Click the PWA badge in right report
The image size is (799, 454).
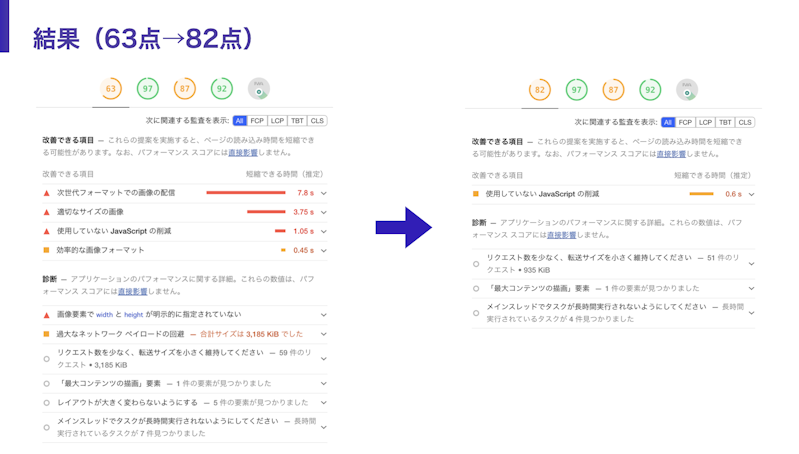click(x=687, y=89)
